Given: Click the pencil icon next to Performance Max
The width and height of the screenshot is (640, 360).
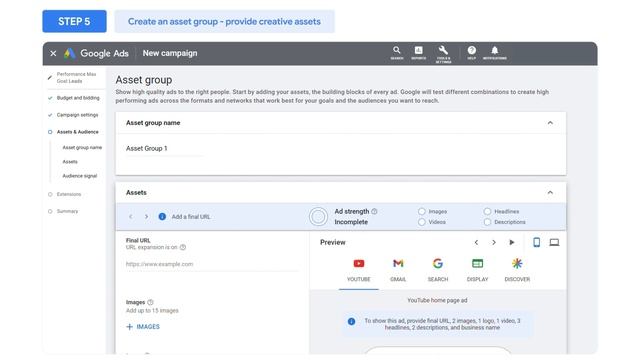Looking at the screenshot, I should [x=50, y=77].
